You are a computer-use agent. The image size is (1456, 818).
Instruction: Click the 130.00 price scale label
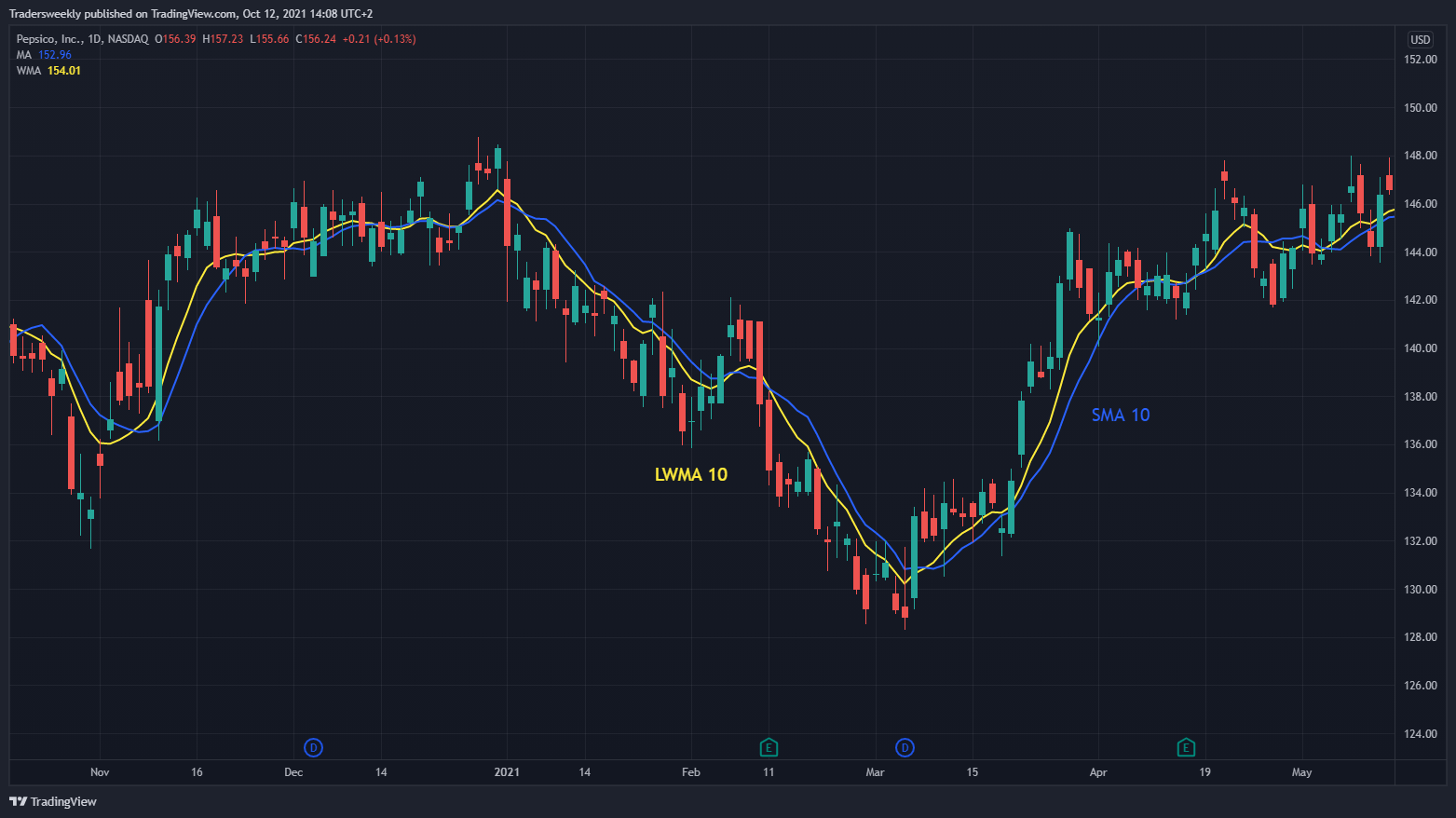point(1421,590)
